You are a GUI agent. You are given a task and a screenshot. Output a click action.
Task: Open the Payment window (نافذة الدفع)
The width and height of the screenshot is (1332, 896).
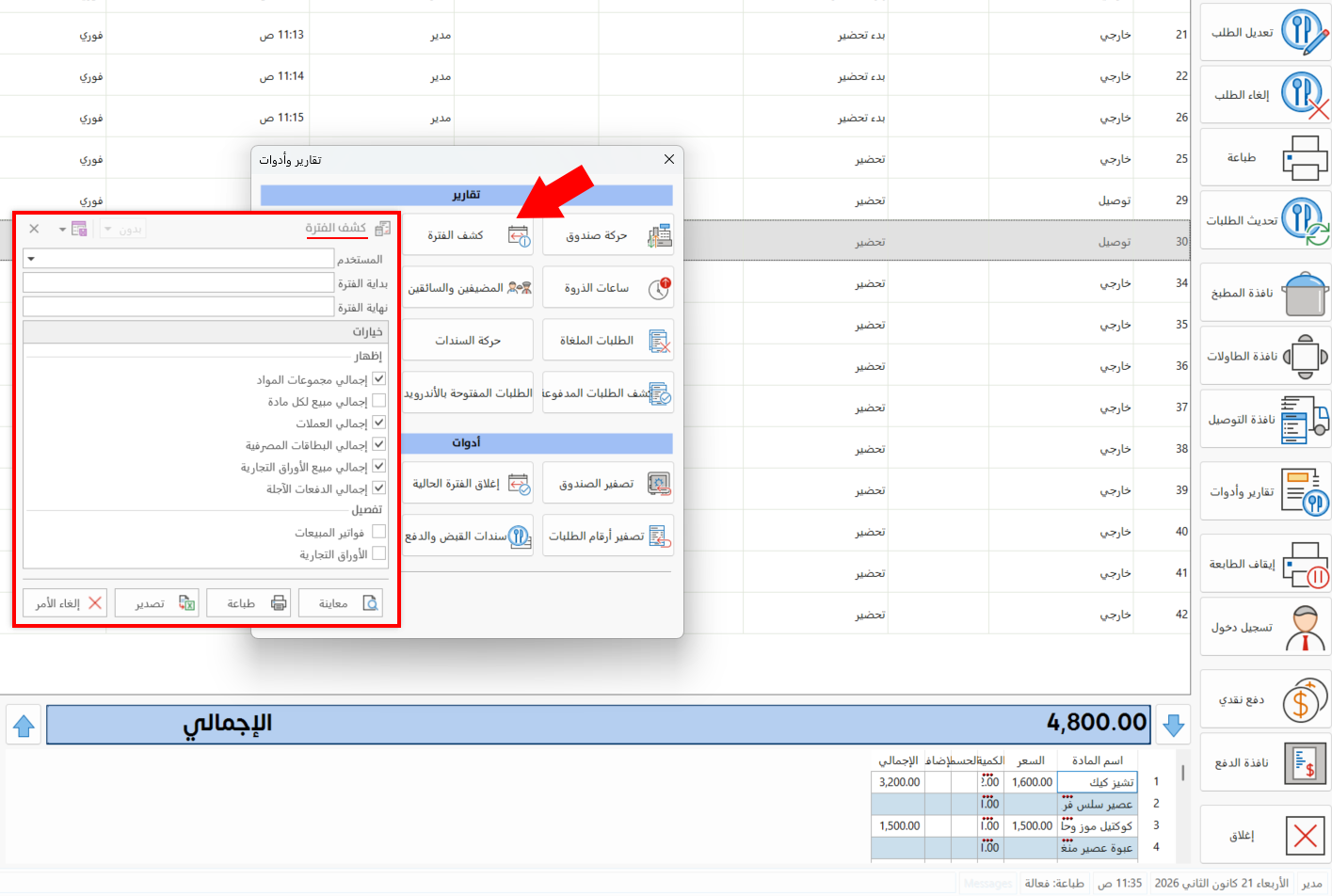[1266, 762]
